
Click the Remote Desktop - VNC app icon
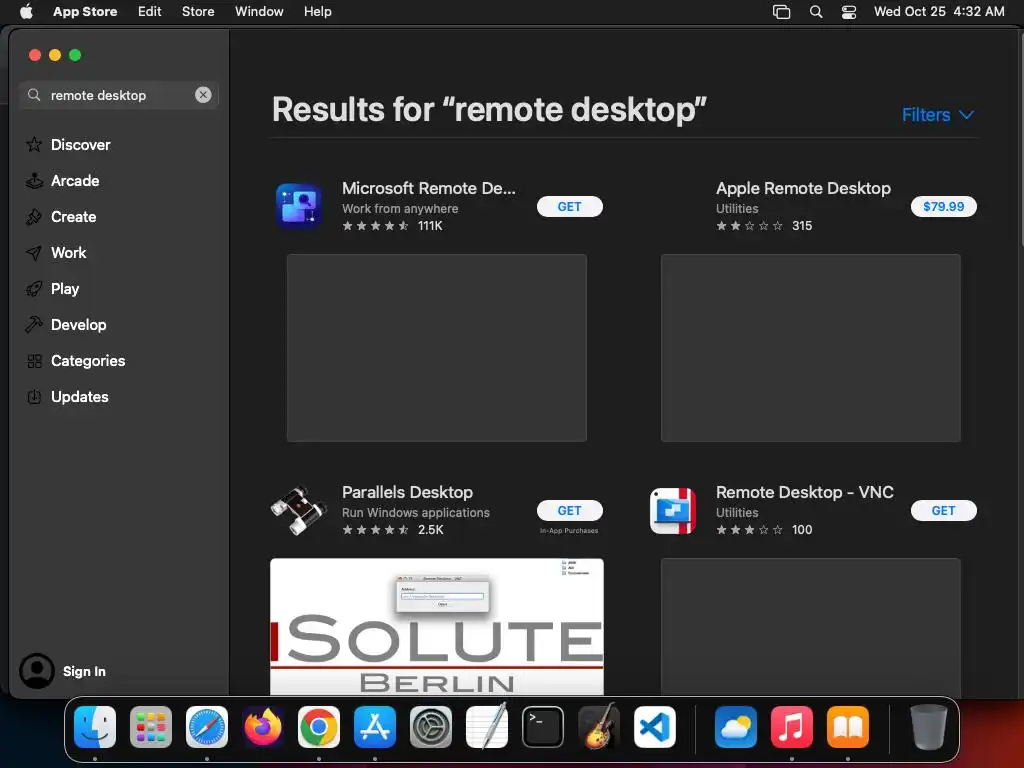pyautogui.click(x=673, y=511)
